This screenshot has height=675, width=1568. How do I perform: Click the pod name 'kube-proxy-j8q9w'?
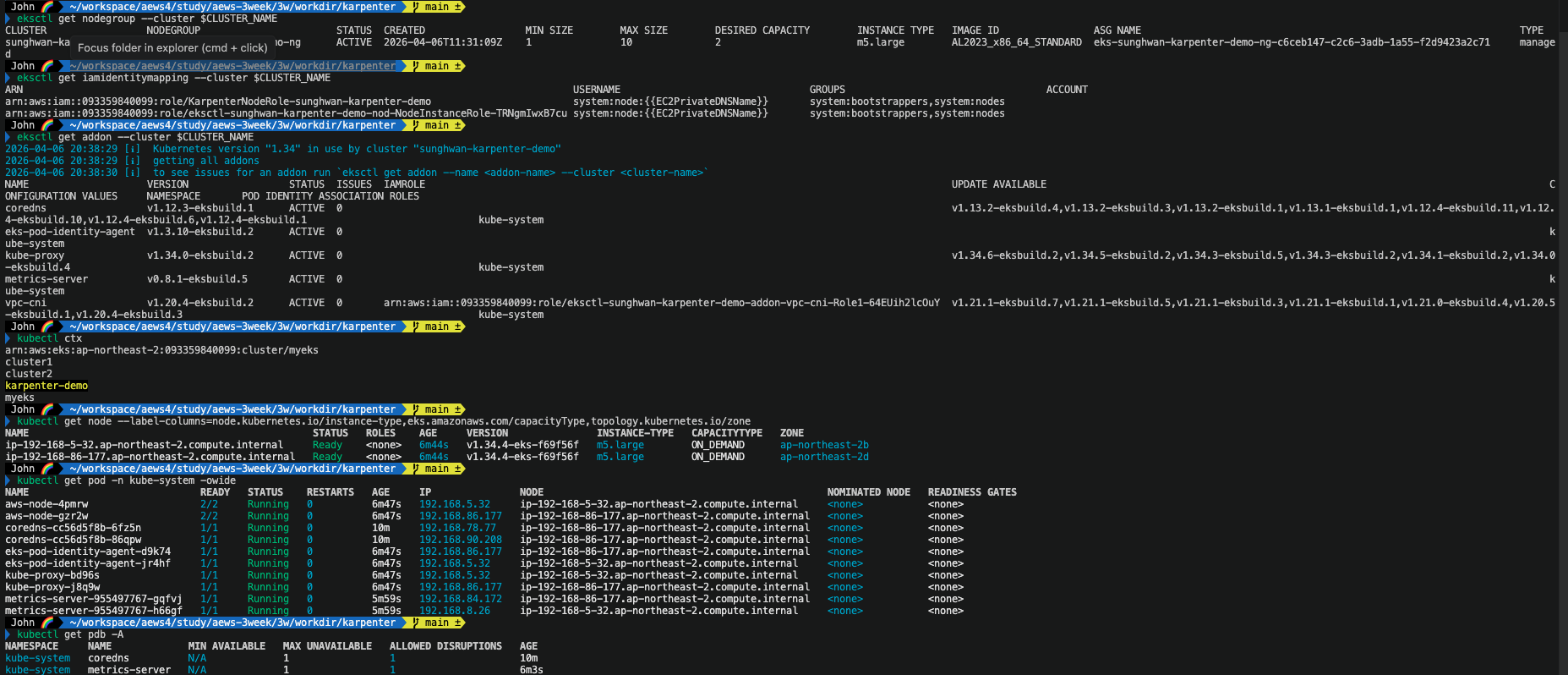[52, 587]
